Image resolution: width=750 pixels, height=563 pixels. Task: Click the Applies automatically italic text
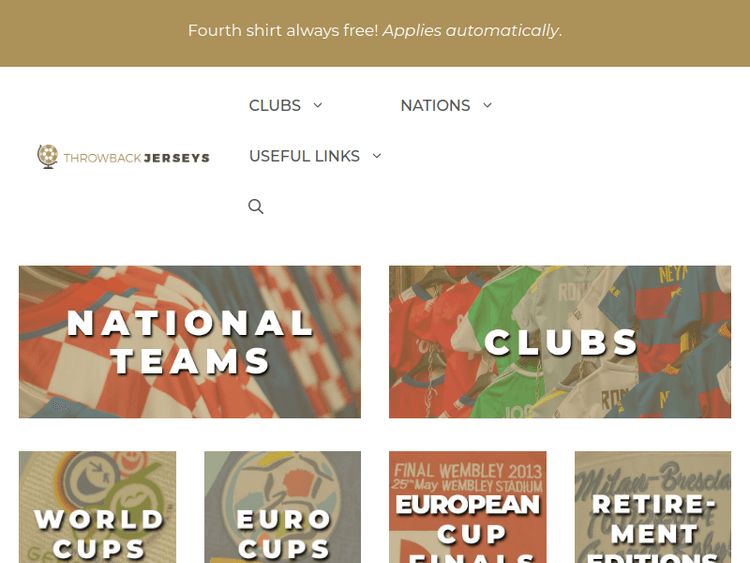tap(471, 31)
